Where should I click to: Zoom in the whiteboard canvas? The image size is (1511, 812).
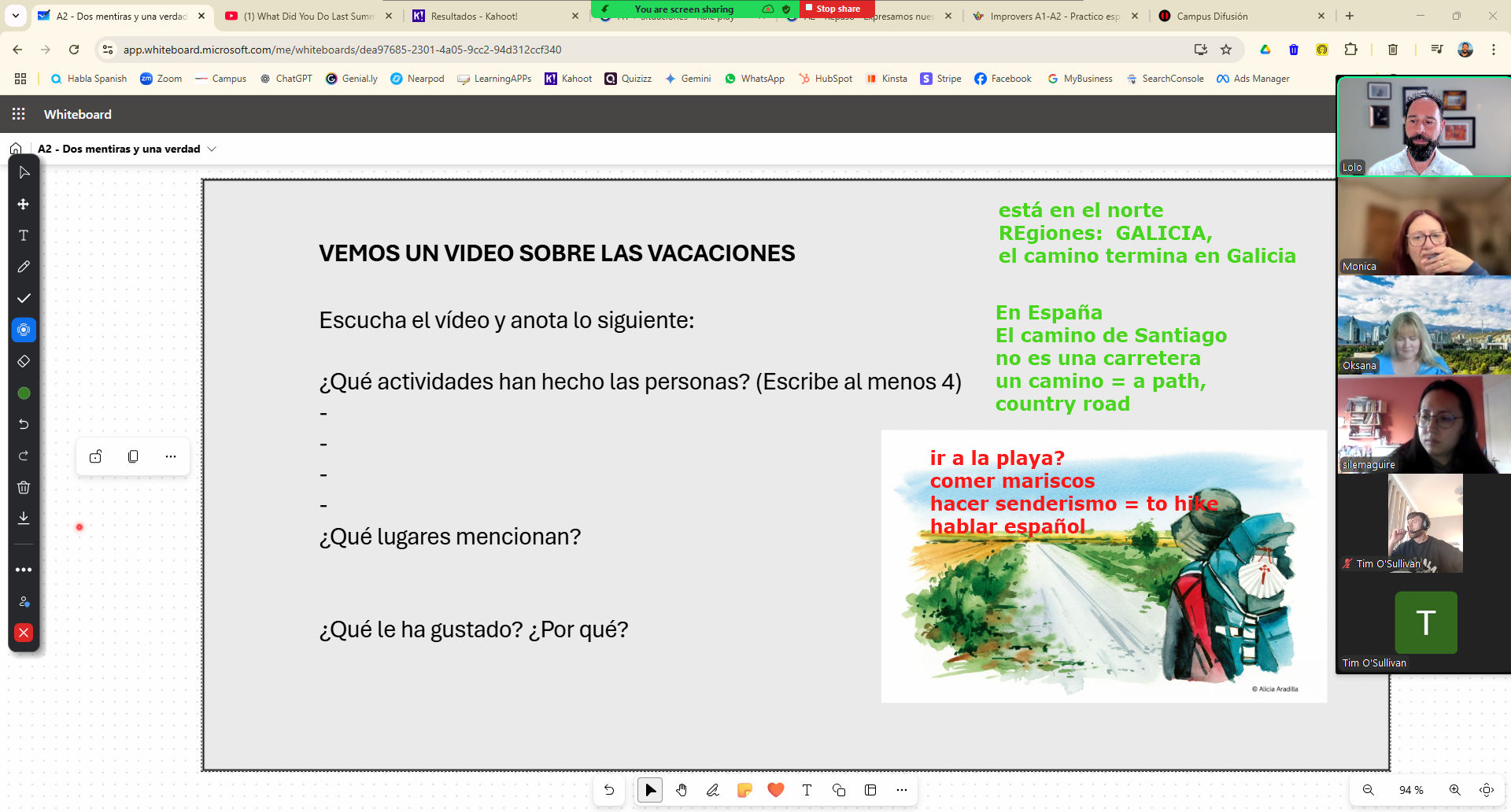[x=1455, y=790]
